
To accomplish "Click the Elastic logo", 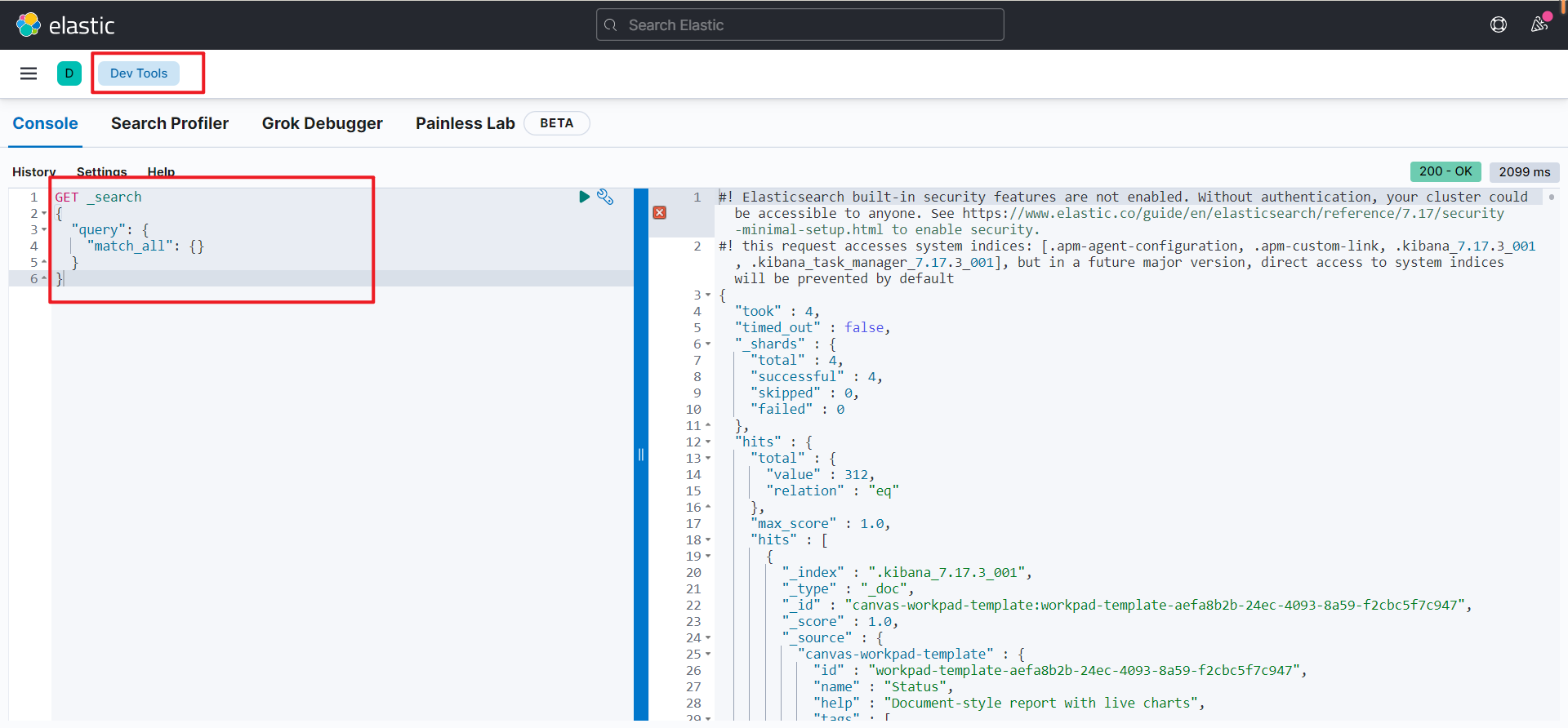I will point(65,25).
